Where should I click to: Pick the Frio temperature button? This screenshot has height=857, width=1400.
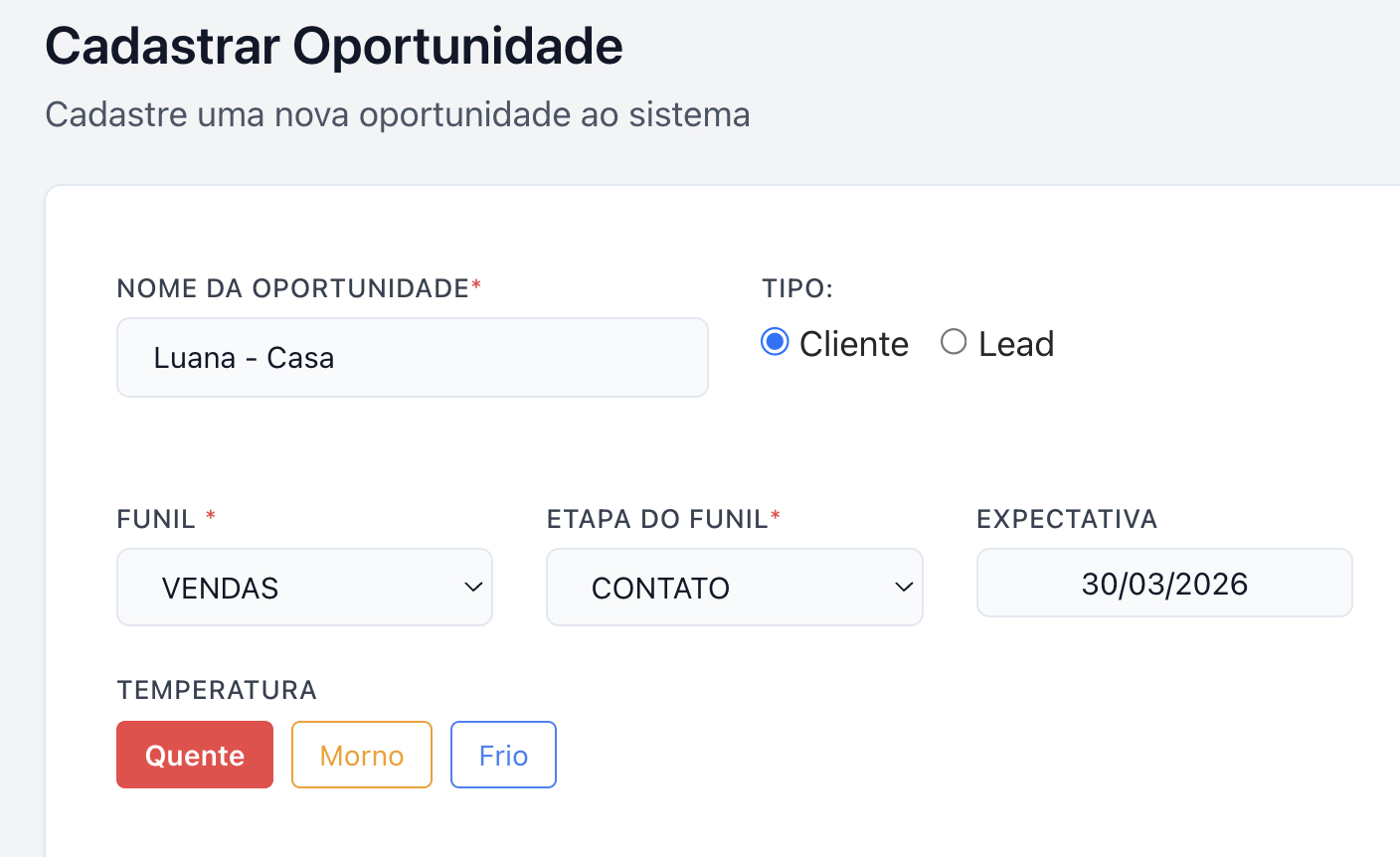503,756
